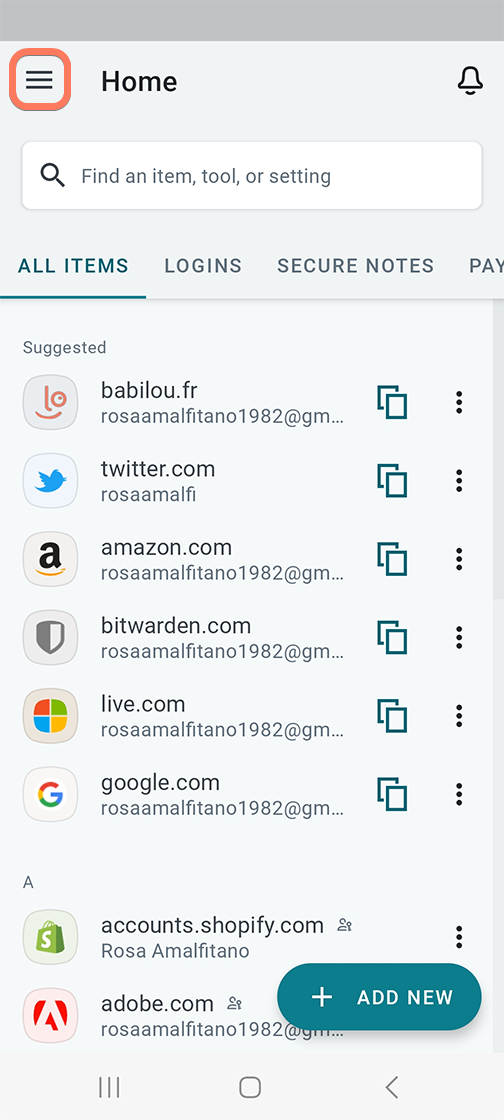Copy the amazon.com login
This screenshot has width=504, height=1120.
click(392, 559)
